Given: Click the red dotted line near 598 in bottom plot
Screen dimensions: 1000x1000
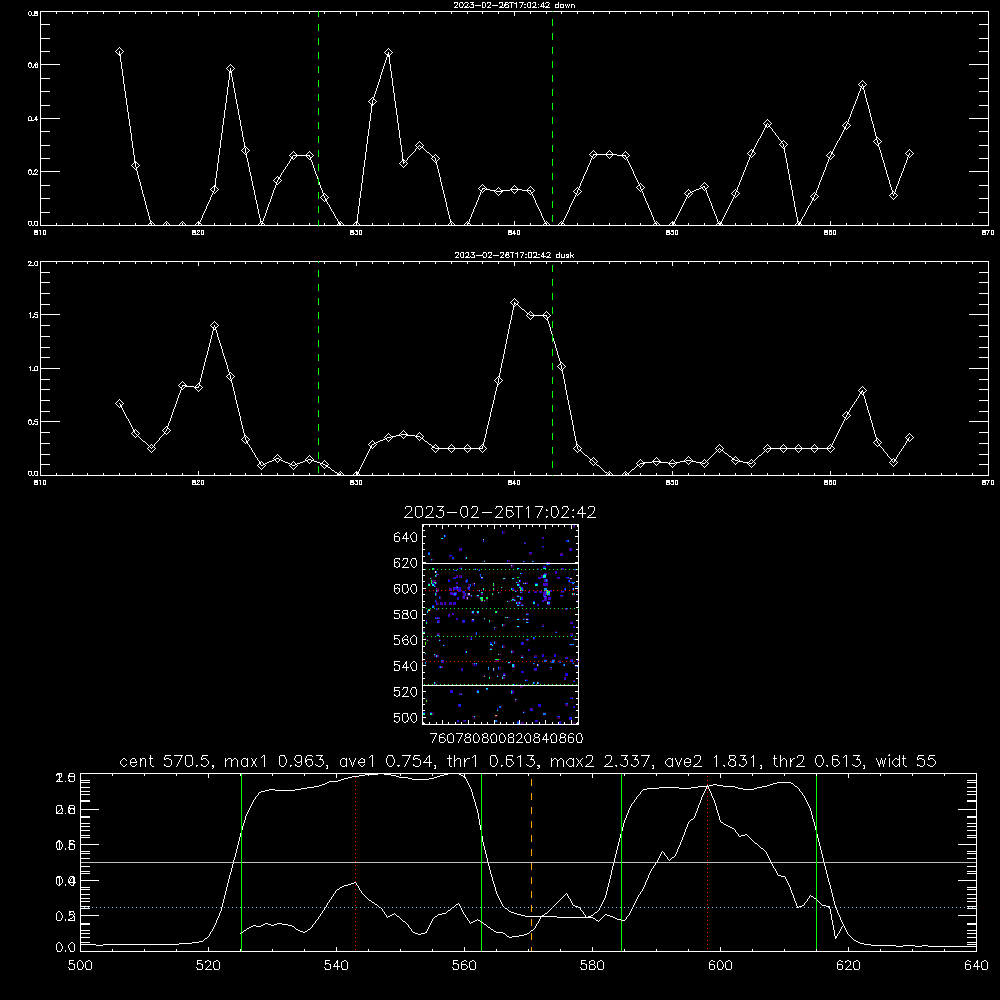Looking at the screenshot, I should tap(707, 861).
